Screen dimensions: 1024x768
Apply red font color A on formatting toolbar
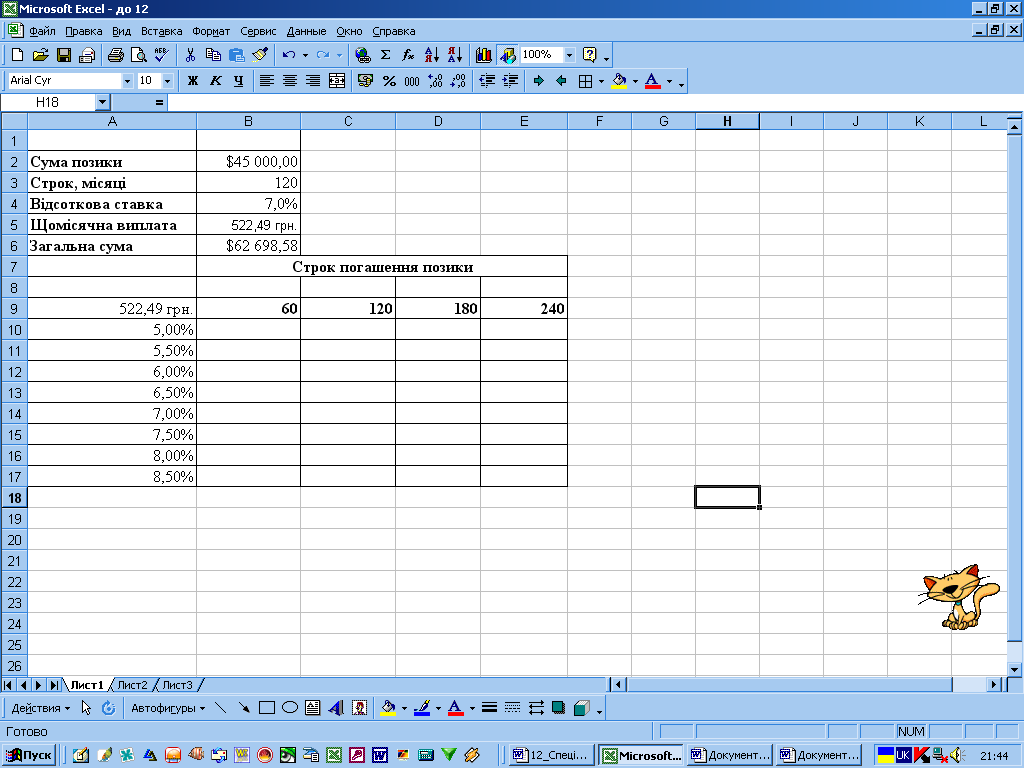(x=652, y=81)
